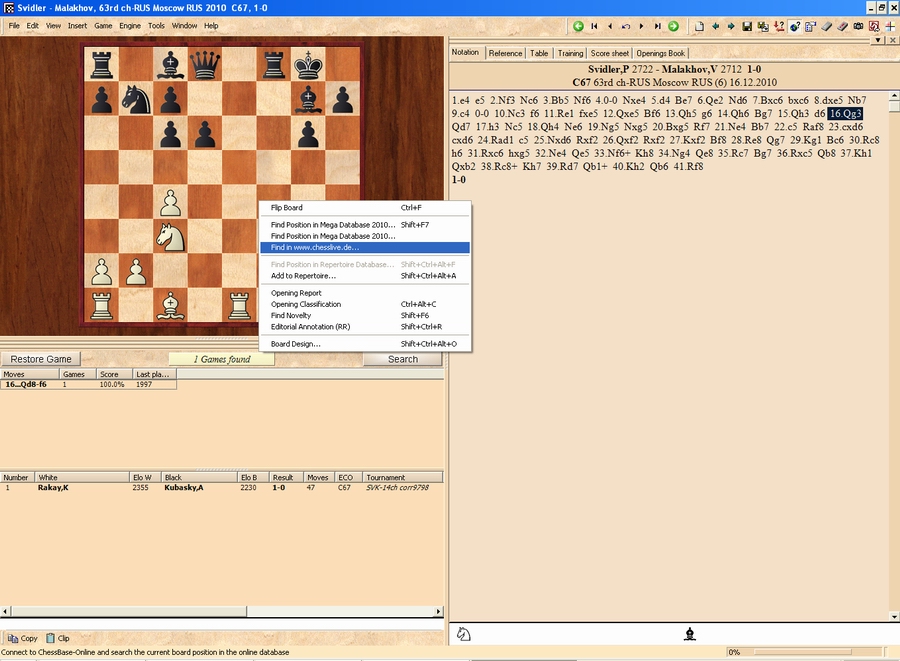The height and width of the screenshot is (661, 900).
Task: Open the notation pane dropdown arrow
Action: pos(878,41)
